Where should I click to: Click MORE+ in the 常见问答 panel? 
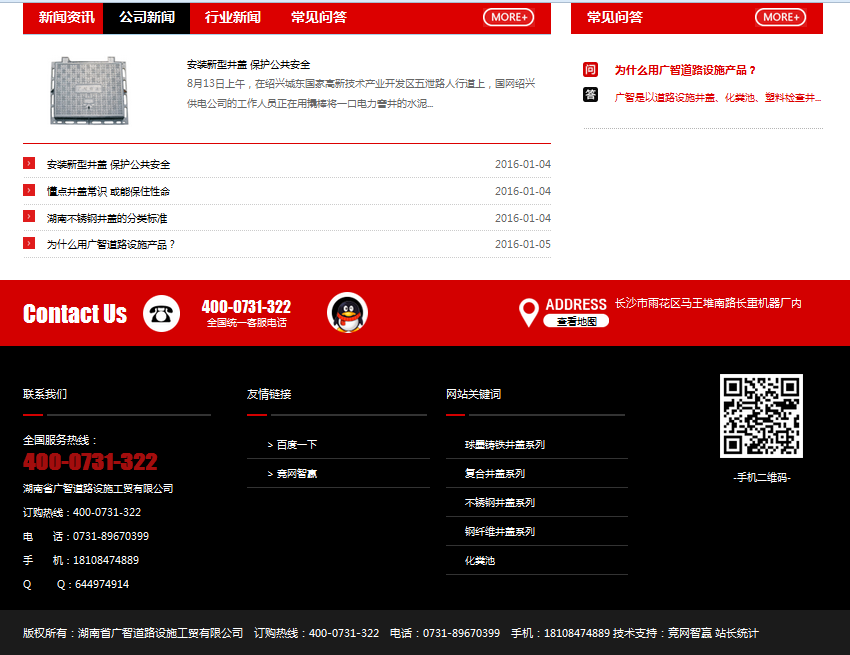click(x=779, y=17)
